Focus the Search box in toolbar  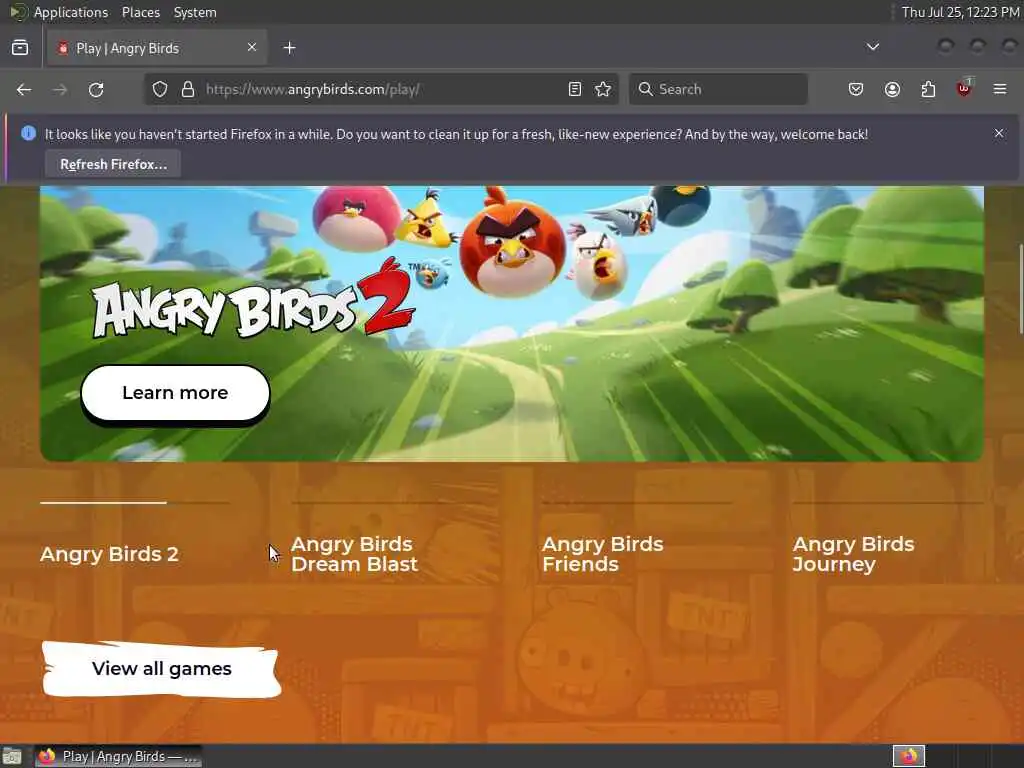coord(718,89)
